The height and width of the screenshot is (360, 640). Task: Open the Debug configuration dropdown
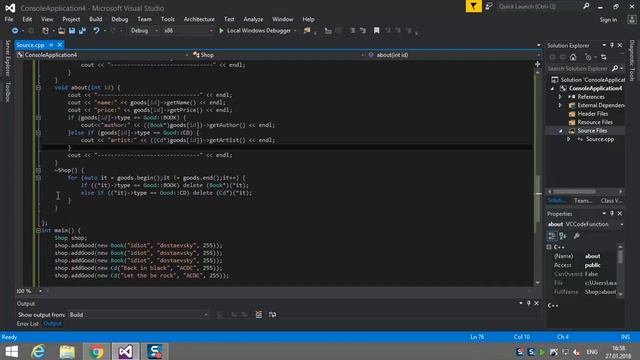click(x=144, y=31)
